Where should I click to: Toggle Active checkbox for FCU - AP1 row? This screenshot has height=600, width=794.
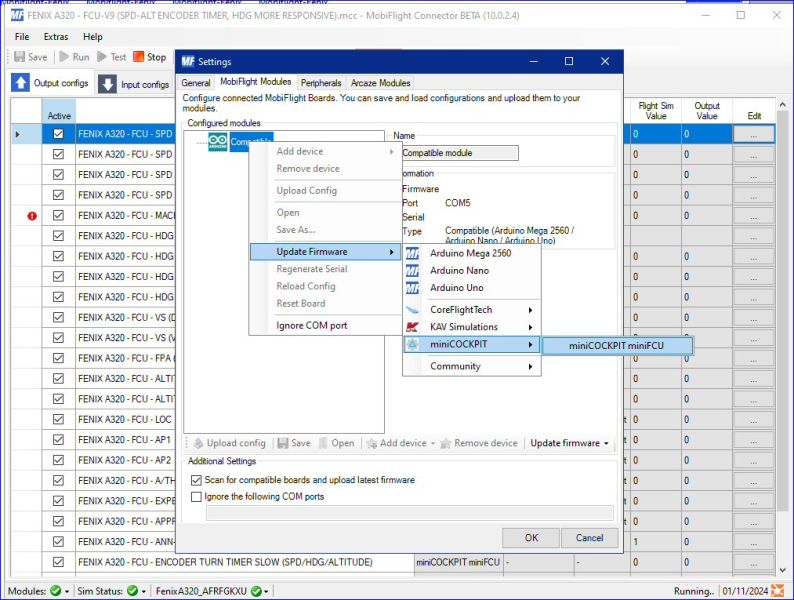tap(58, 439)
